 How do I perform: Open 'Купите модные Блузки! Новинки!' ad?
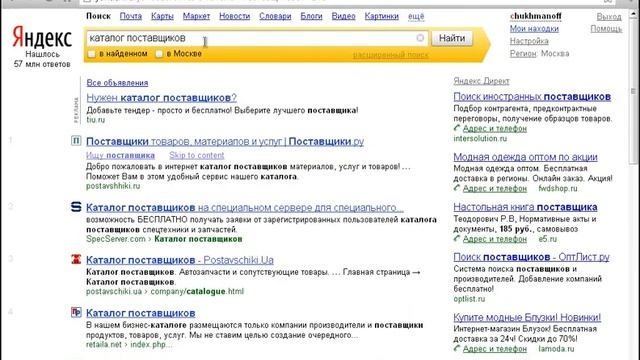coord(527,318)
